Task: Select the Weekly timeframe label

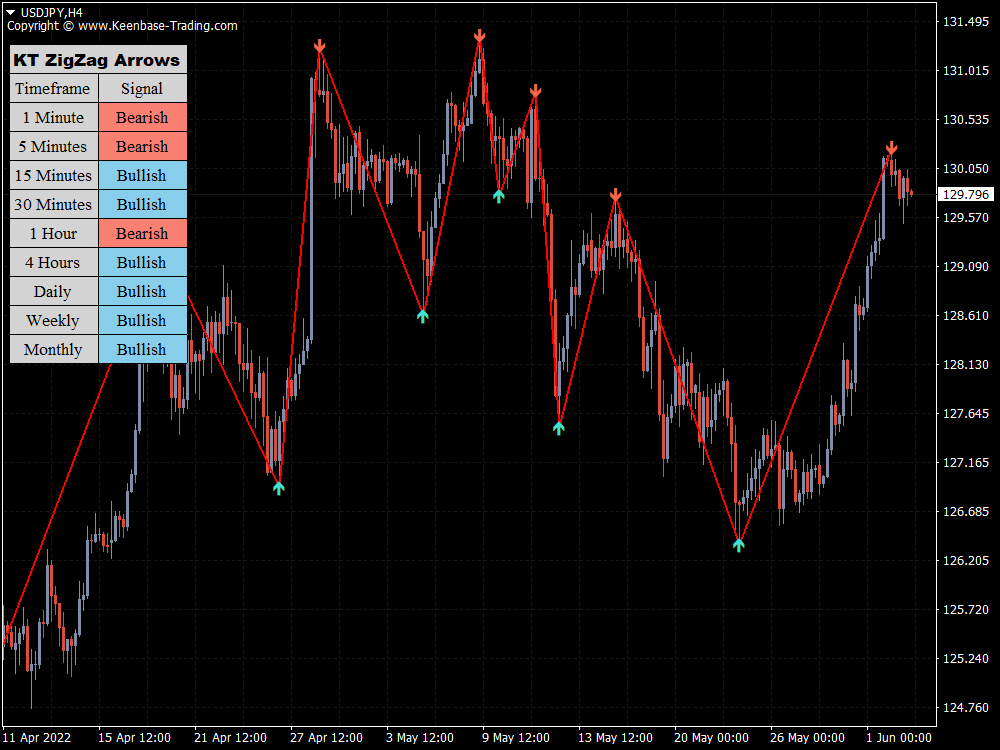Action: click(54, 321)
